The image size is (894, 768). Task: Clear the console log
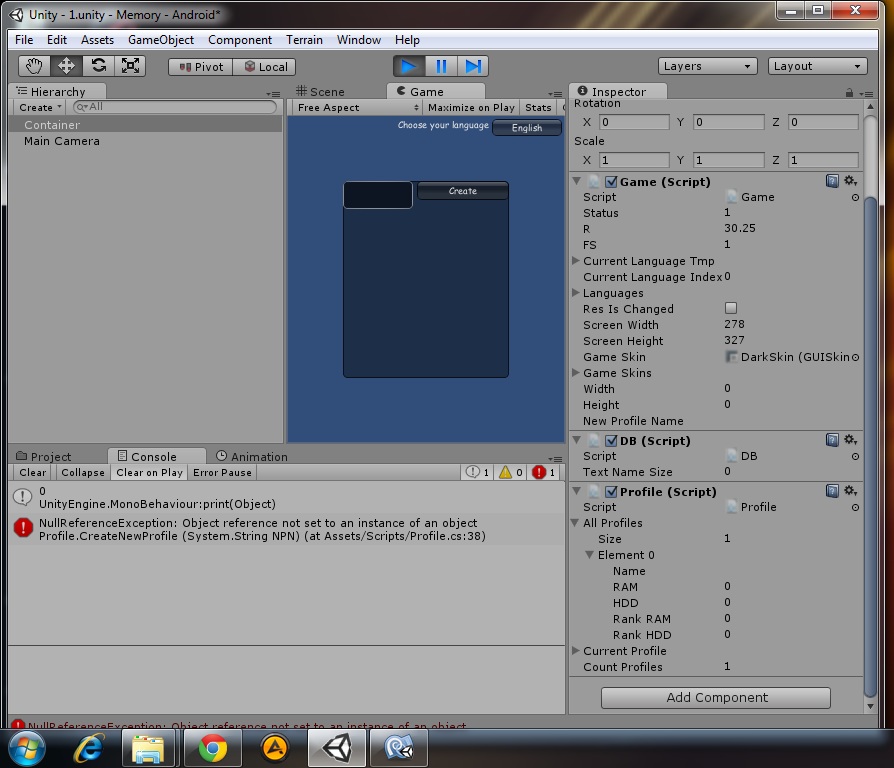click(x=32, y=473)
